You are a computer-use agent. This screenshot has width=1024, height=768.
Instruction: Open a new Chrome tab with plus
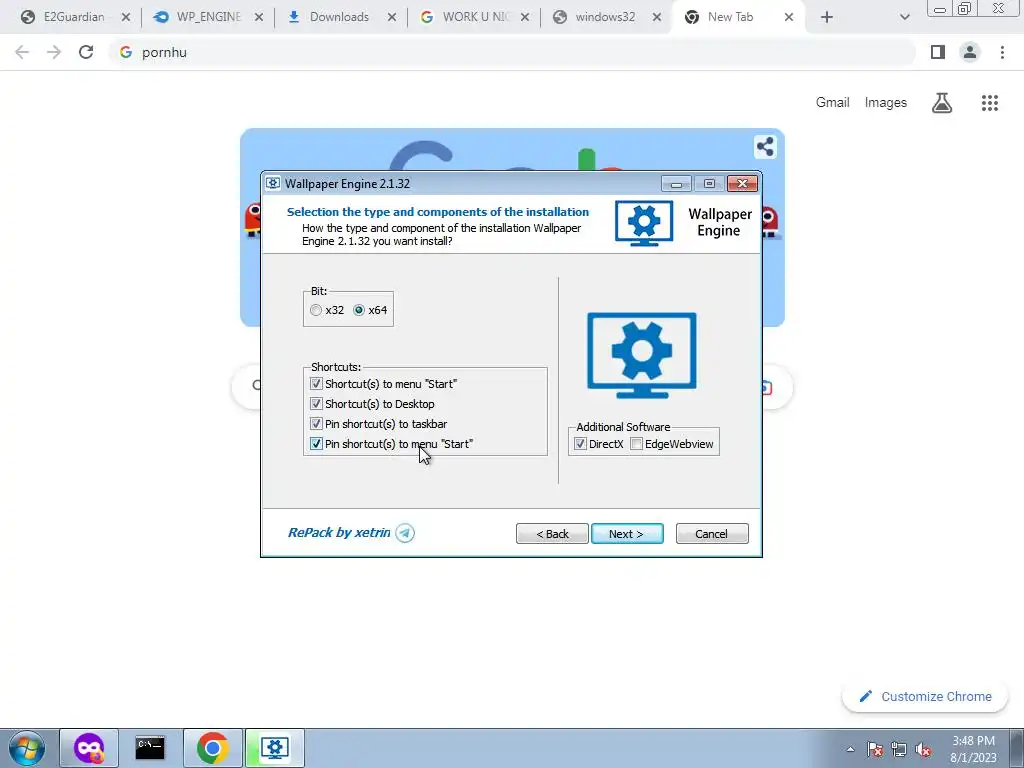coord(827,17)
